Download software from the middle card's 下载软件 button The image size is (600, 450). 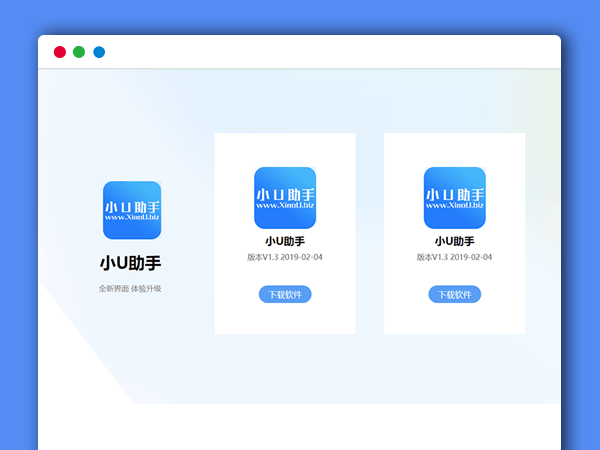(x=285, y=294)
